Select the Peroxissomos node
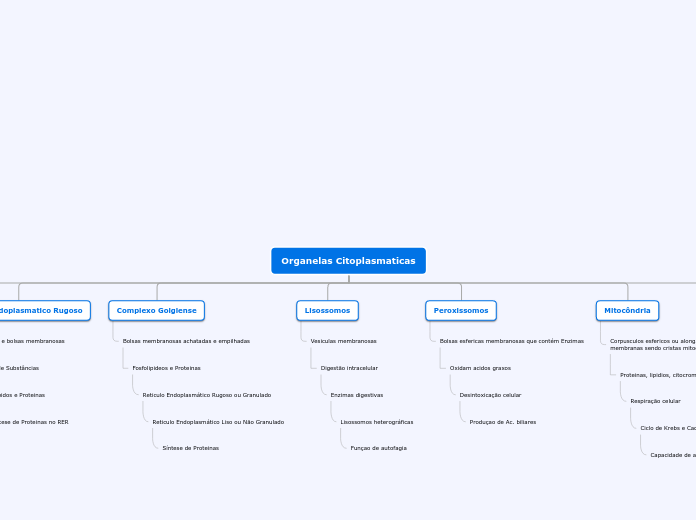Image resolution: width=696 pixels, height=520 pixels. click(x=461, y=310)
